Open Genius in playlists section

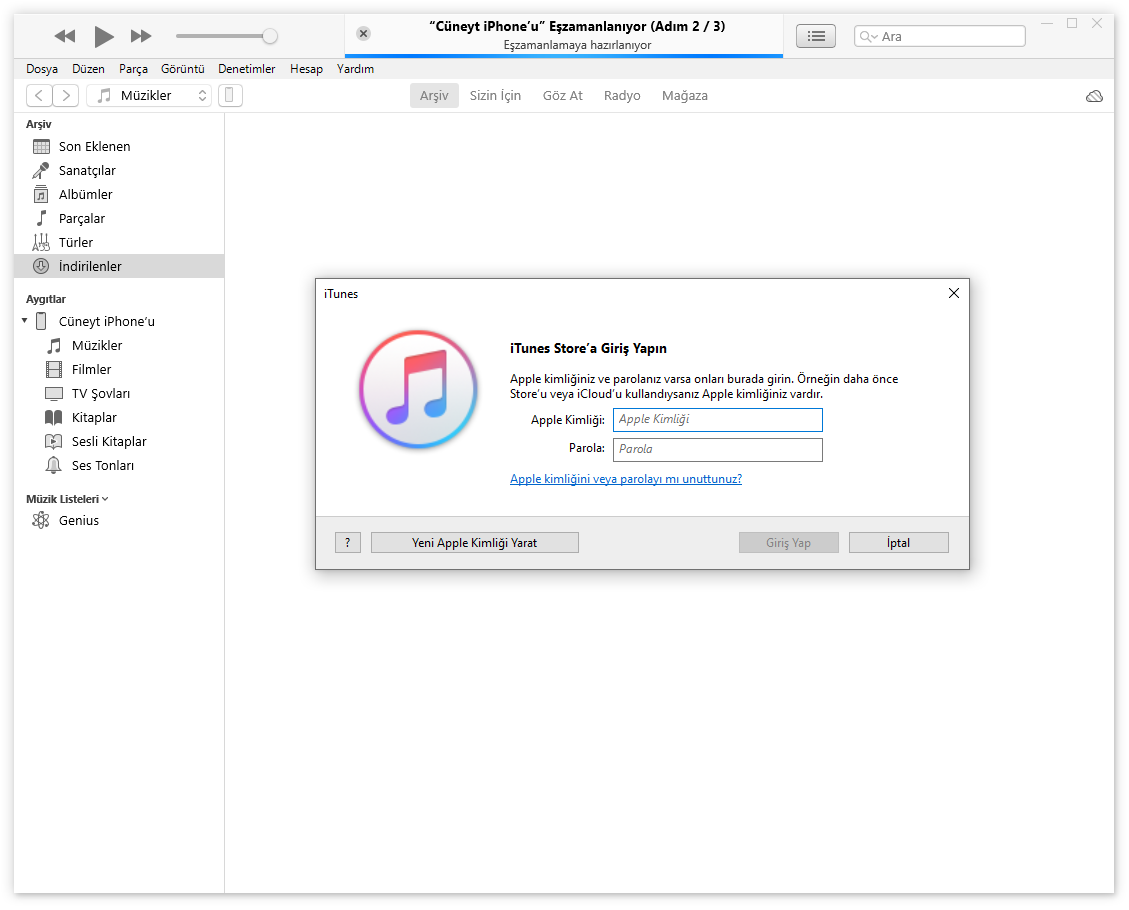click(x=78, y=521)
